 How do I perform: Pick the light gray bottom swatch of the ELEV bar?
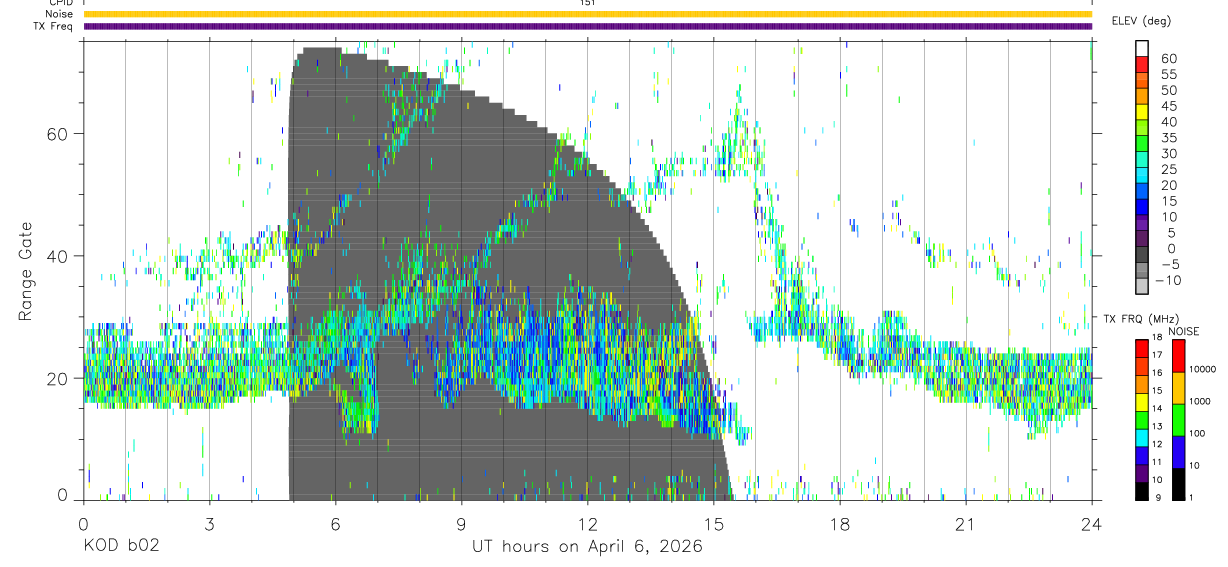click(x=1142, y=287)
